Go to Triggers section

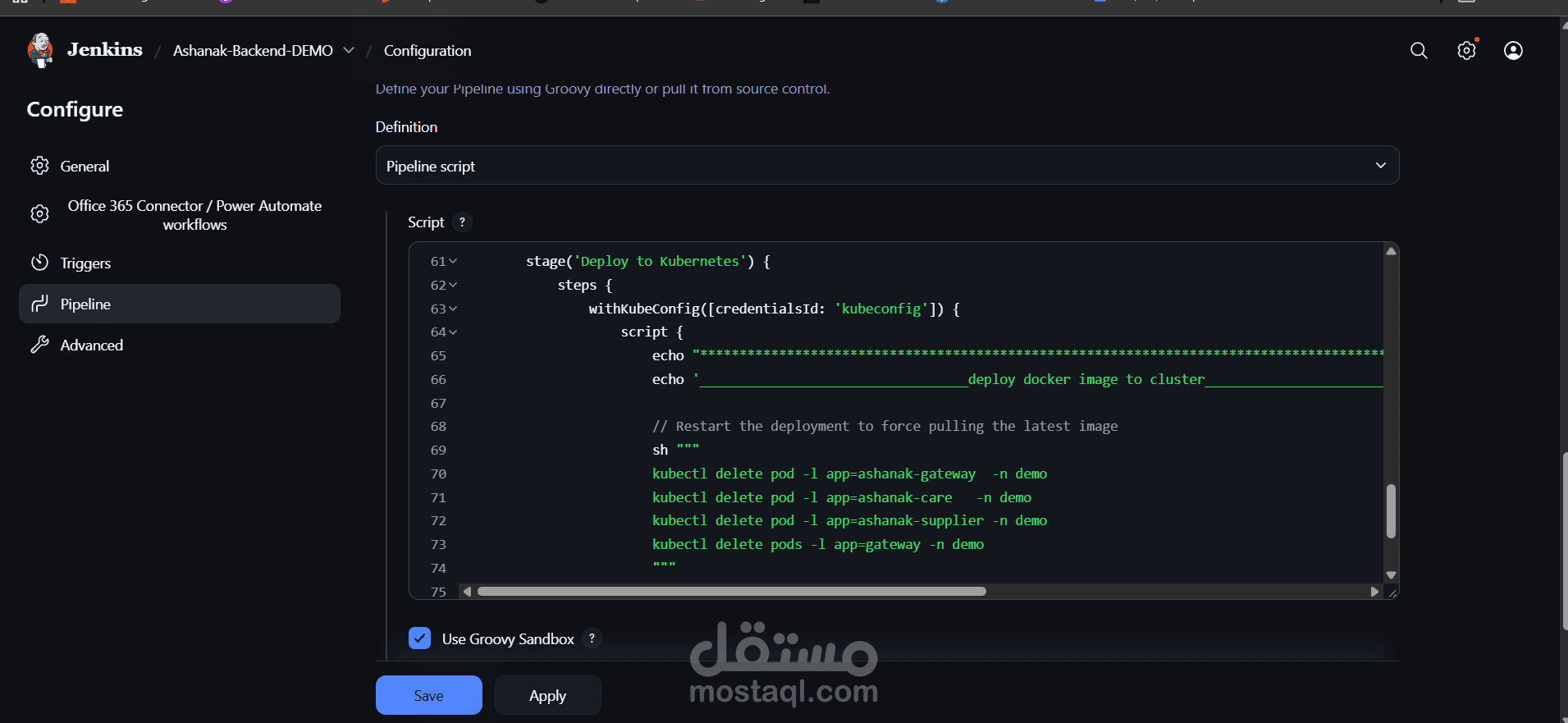click(180, 263)
